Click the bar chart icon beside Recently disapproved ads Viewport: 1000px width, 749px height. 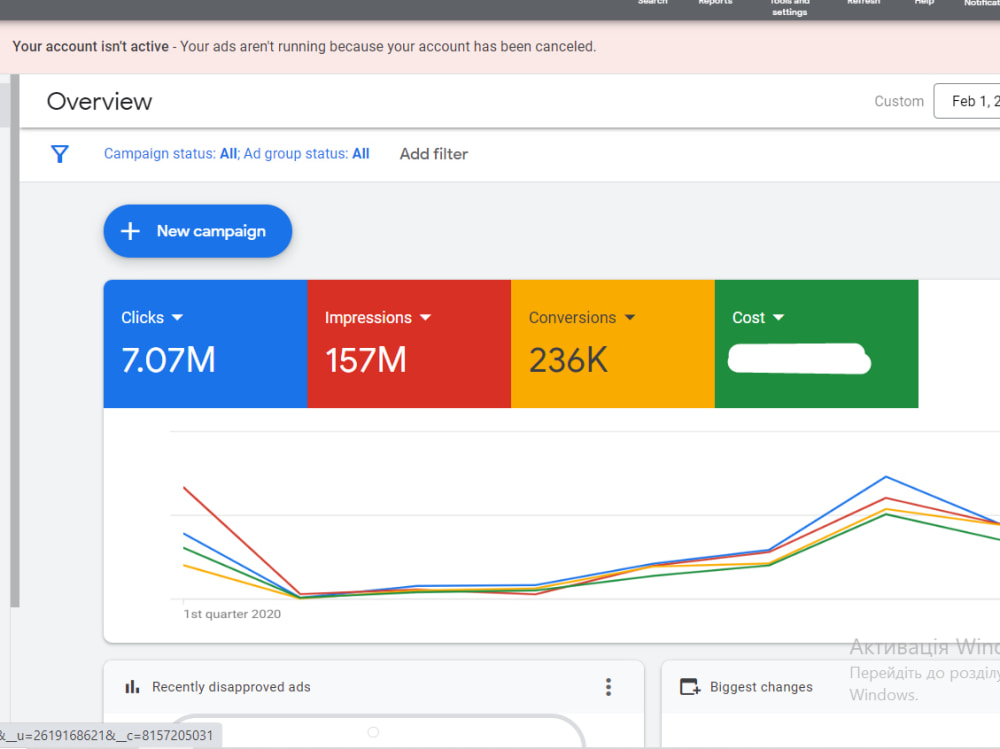[132, 687]
